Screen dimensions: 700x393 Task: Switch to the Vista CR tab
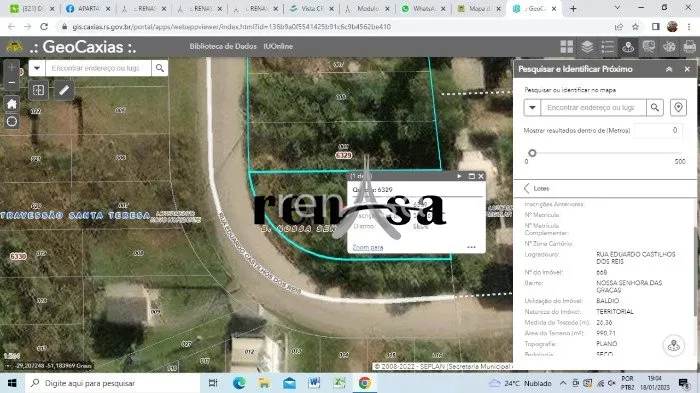[x=311, y=8]
